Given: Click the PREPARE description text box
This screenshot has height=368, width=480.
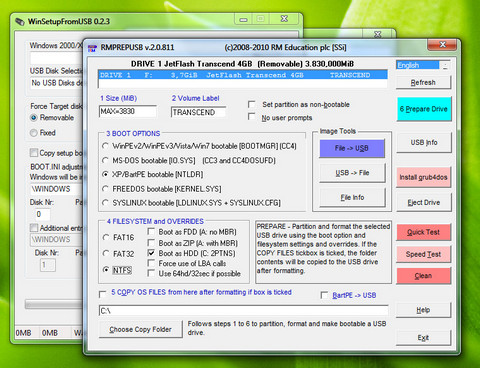Looking at the screenshot, I should tap(323, 252).
